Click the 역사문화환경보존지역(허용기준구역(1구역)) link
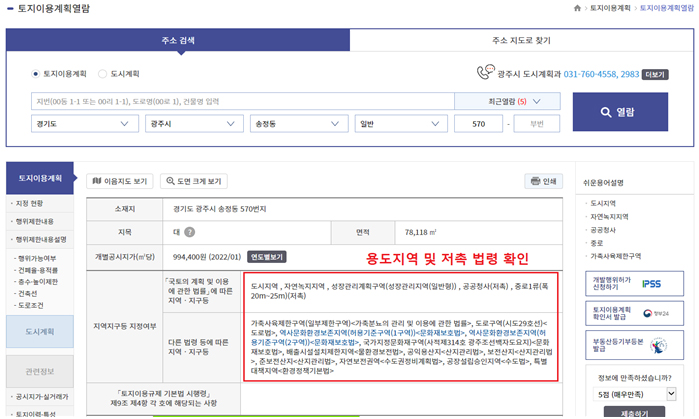The height and width of the screenshot is (419, 699). click(x=347, y=333)
